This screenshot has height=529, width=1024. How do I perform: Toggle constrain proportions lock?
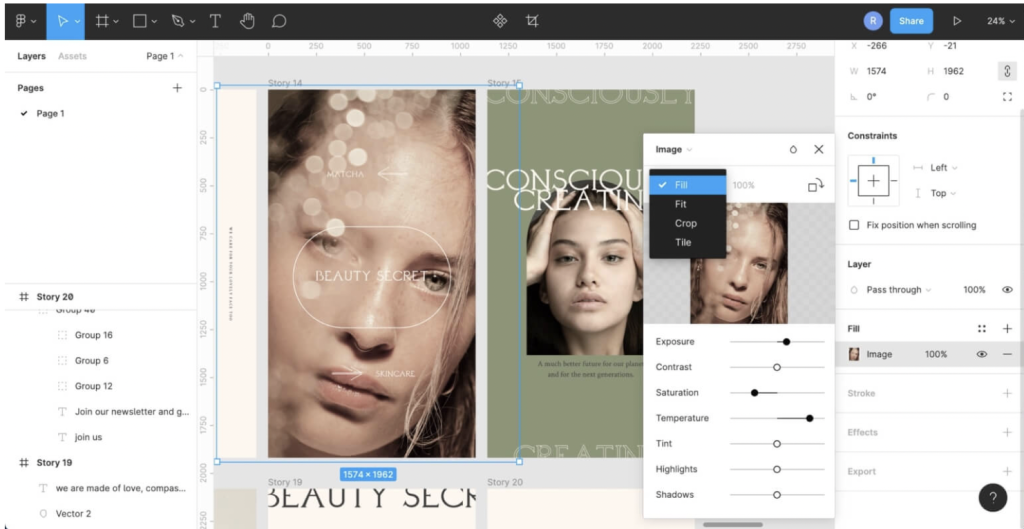coord(1007,71)
